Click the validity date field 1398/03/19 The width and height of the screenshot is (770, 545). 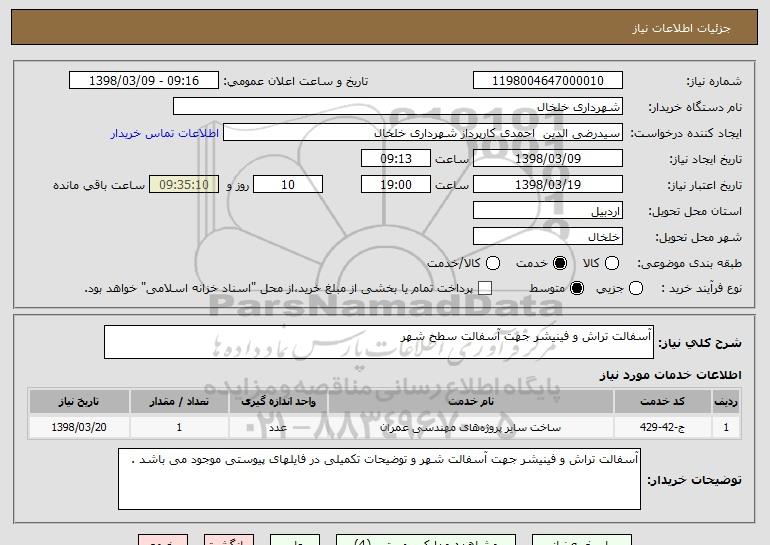(548, 185)
